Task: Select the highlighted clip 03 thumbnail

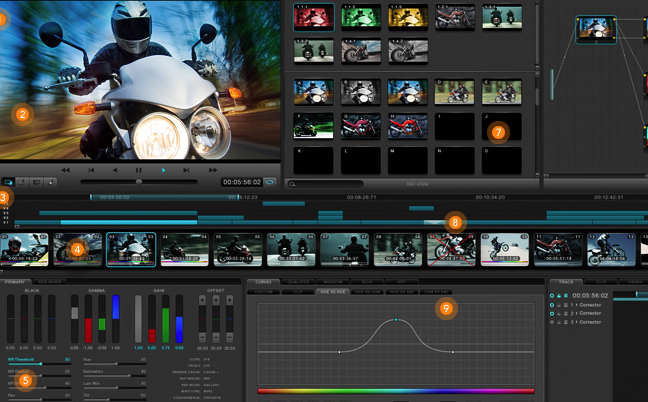Action: pyautogui.click(x=131, y=250)
